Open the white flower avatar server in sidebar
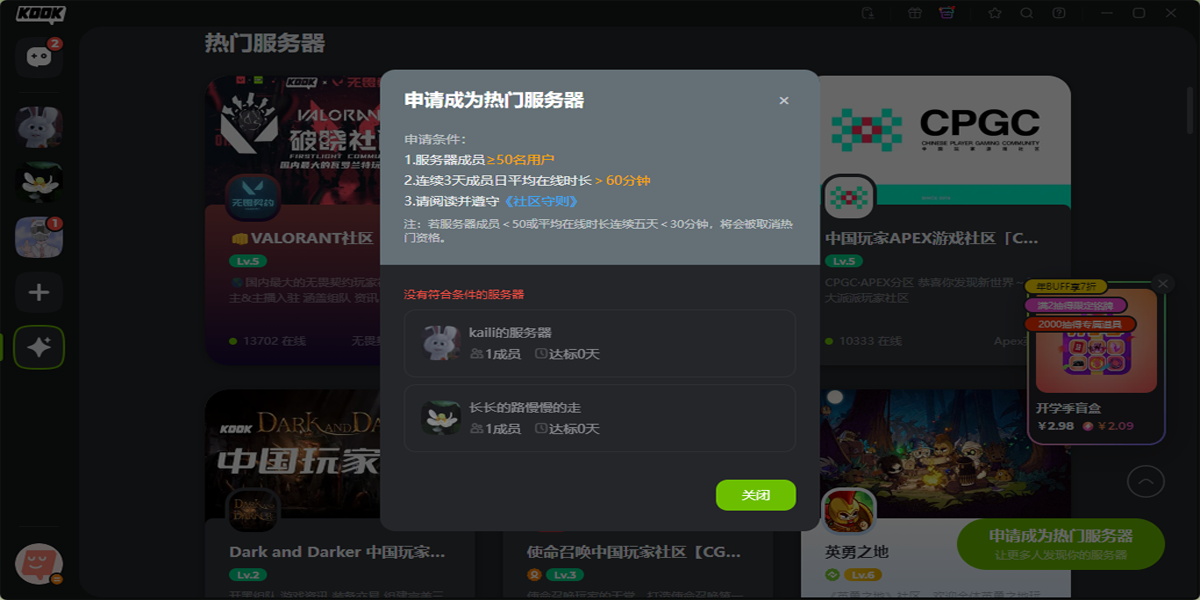This screenshot has width=1200, height=600. (x=39, y=182)
